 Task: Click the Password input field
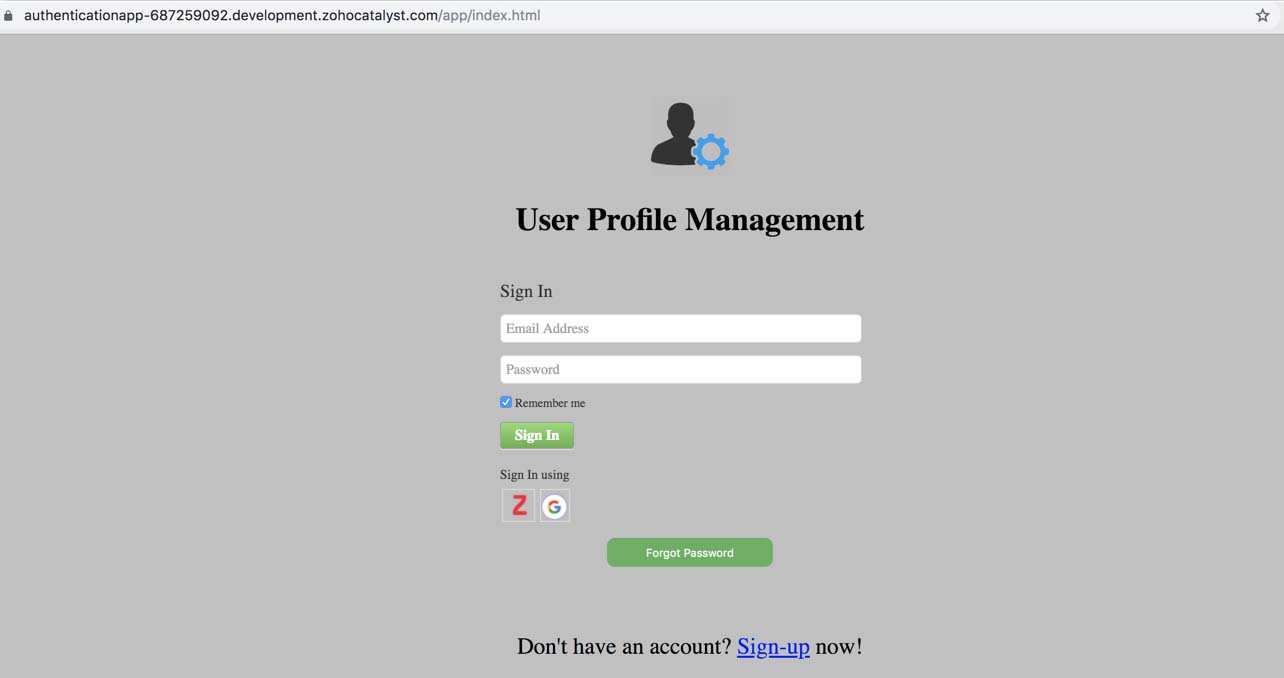click(x=680, y=369)
